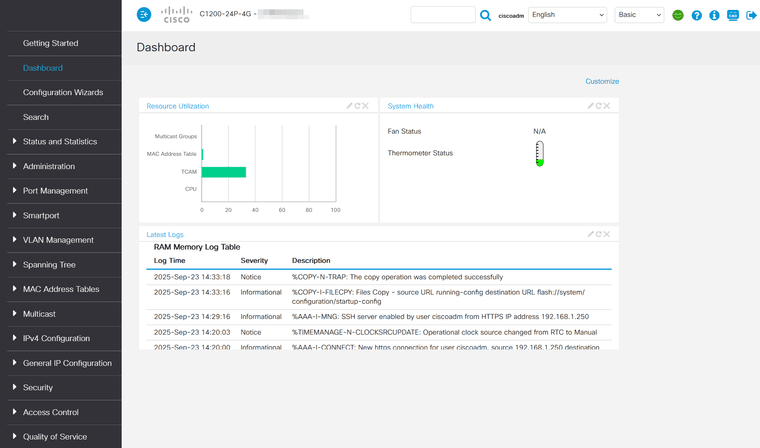Click the search input field in header
Viewport: 760px width, 448px height.
tap(443, 15)
